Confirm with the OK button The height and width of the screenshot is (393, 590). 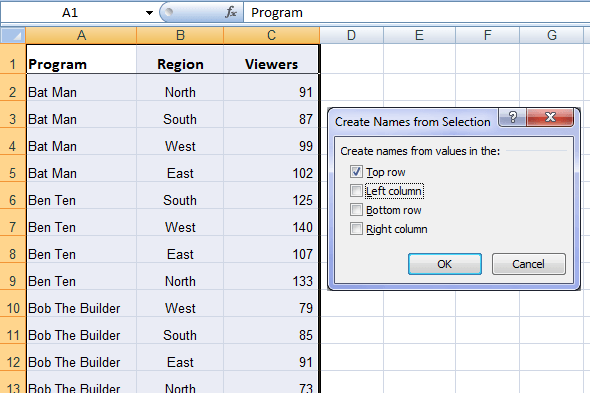(445, 264)
